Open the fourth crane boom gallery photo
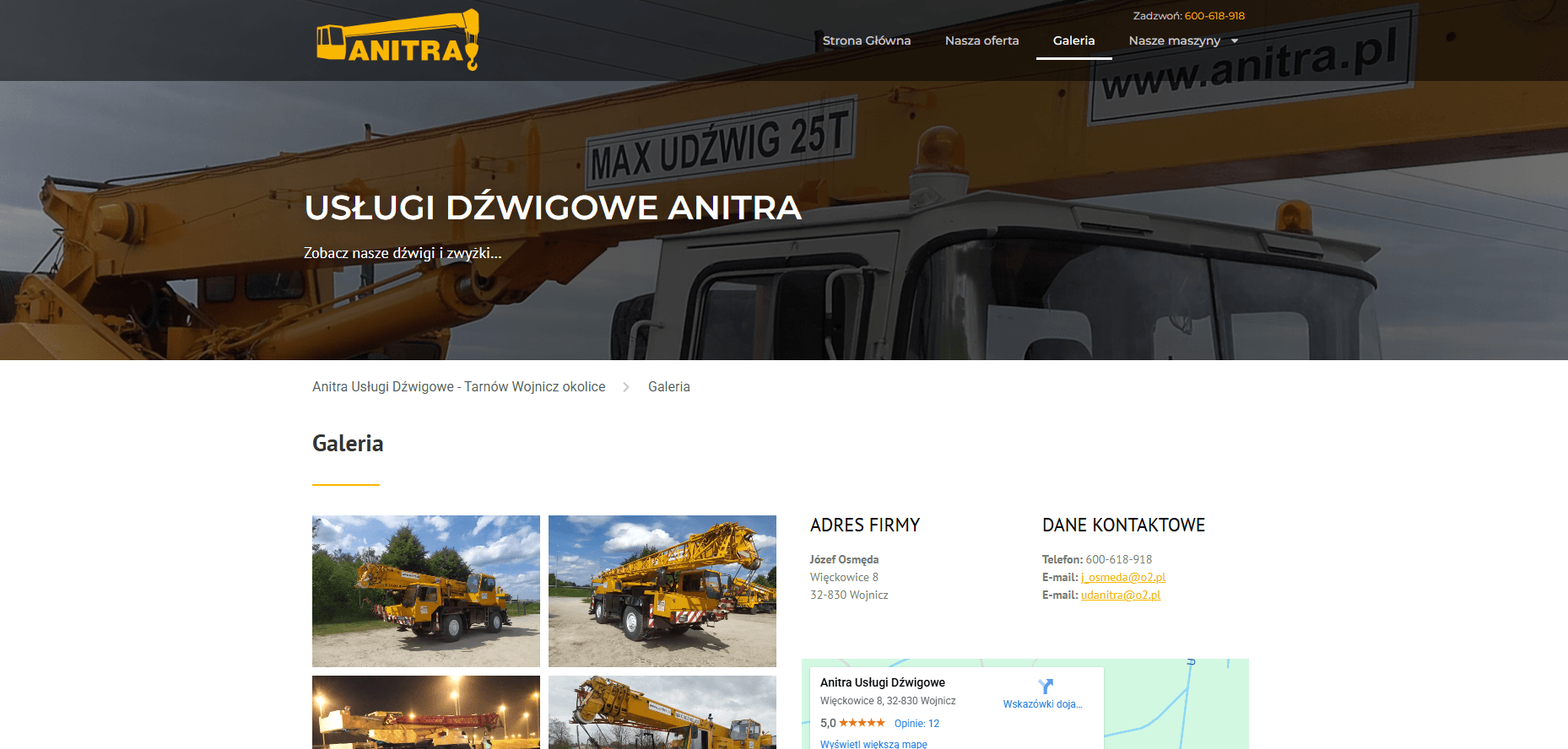The height and width of the screenshot is (749, 1568). [x=662, y=712]
